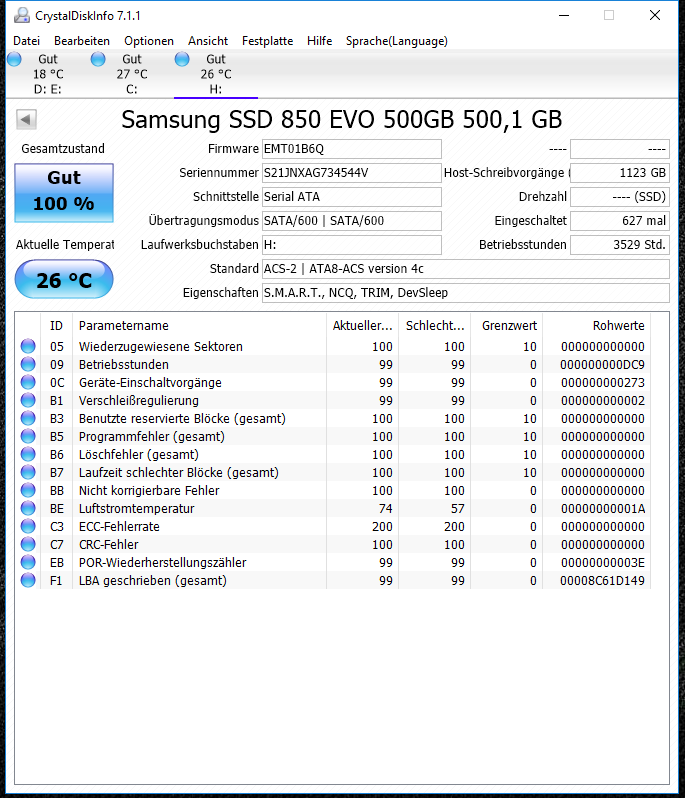This screenshot has height=799, width=687.
Task: Click status orb of Geräte-Einschaltvorgänge row
Action: coord(28,382)
